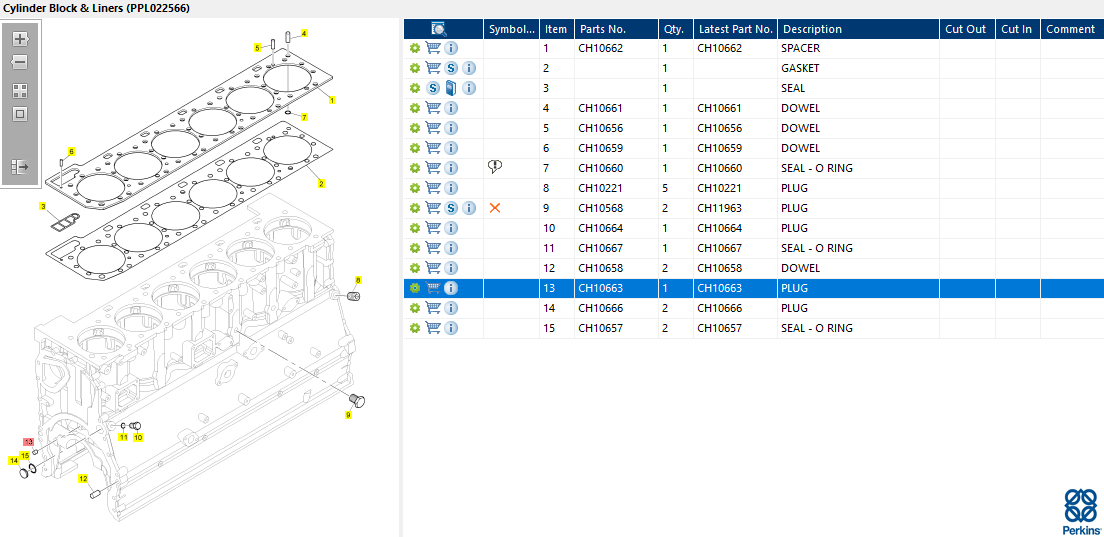This screenshot has width=1104, height=537.
Task: Select row 15 SEAL - O RING
Action: [x=753, y=328]
